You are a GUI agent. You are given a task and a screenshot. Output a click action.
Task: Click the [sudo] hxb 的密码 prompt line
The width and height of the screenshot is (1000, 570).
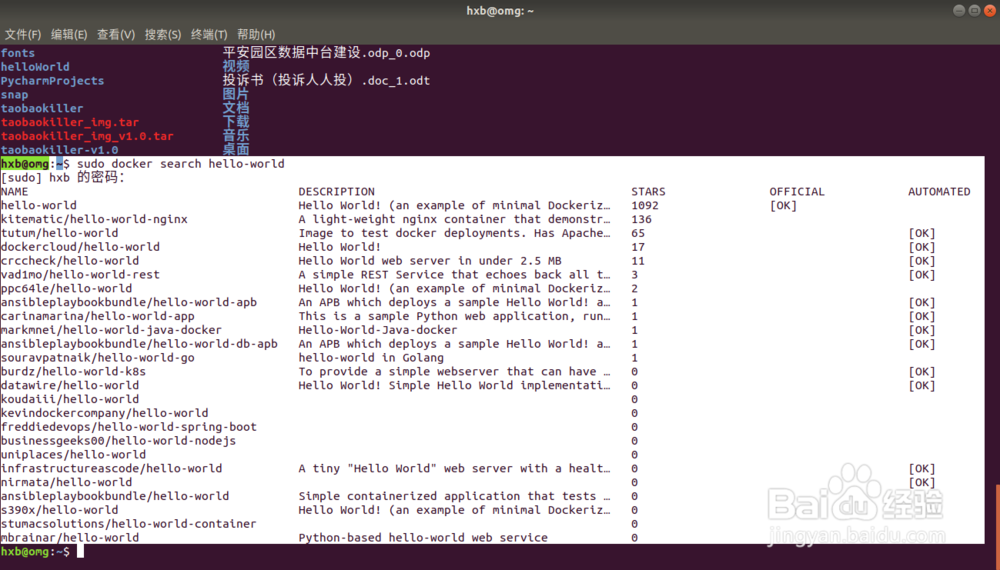coord(62,177)
